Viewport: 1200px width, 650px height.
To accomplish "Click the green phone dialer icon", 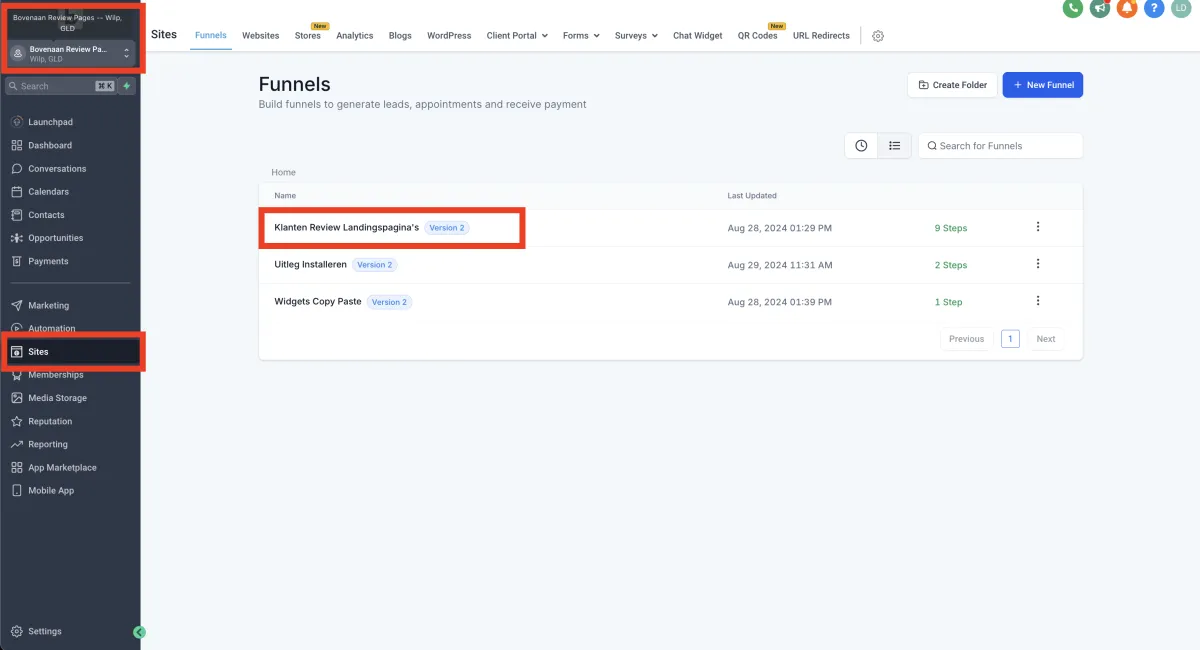I will tap(1073, 8).
